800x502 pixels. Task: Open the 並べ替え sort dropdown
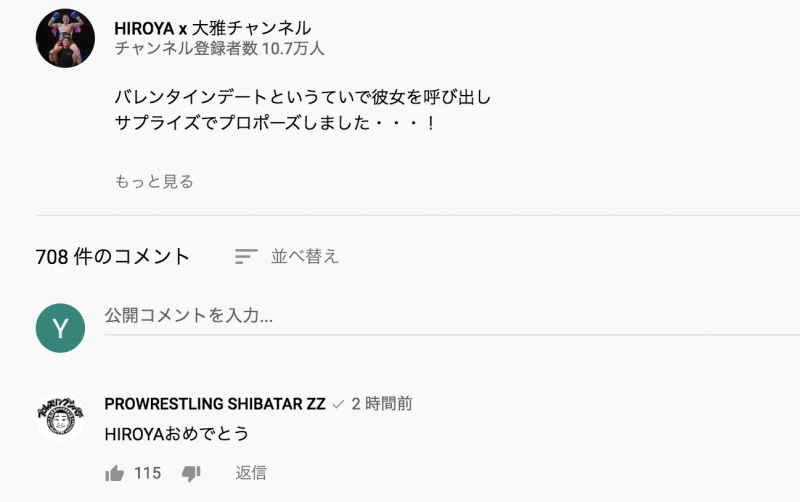pos(304,257)
